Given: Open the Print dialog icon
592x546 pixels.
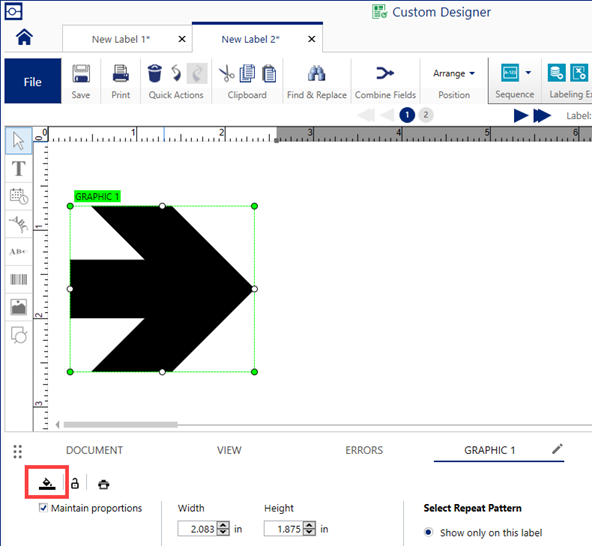Looking at the screenshot, I should [x=120, y=73].
